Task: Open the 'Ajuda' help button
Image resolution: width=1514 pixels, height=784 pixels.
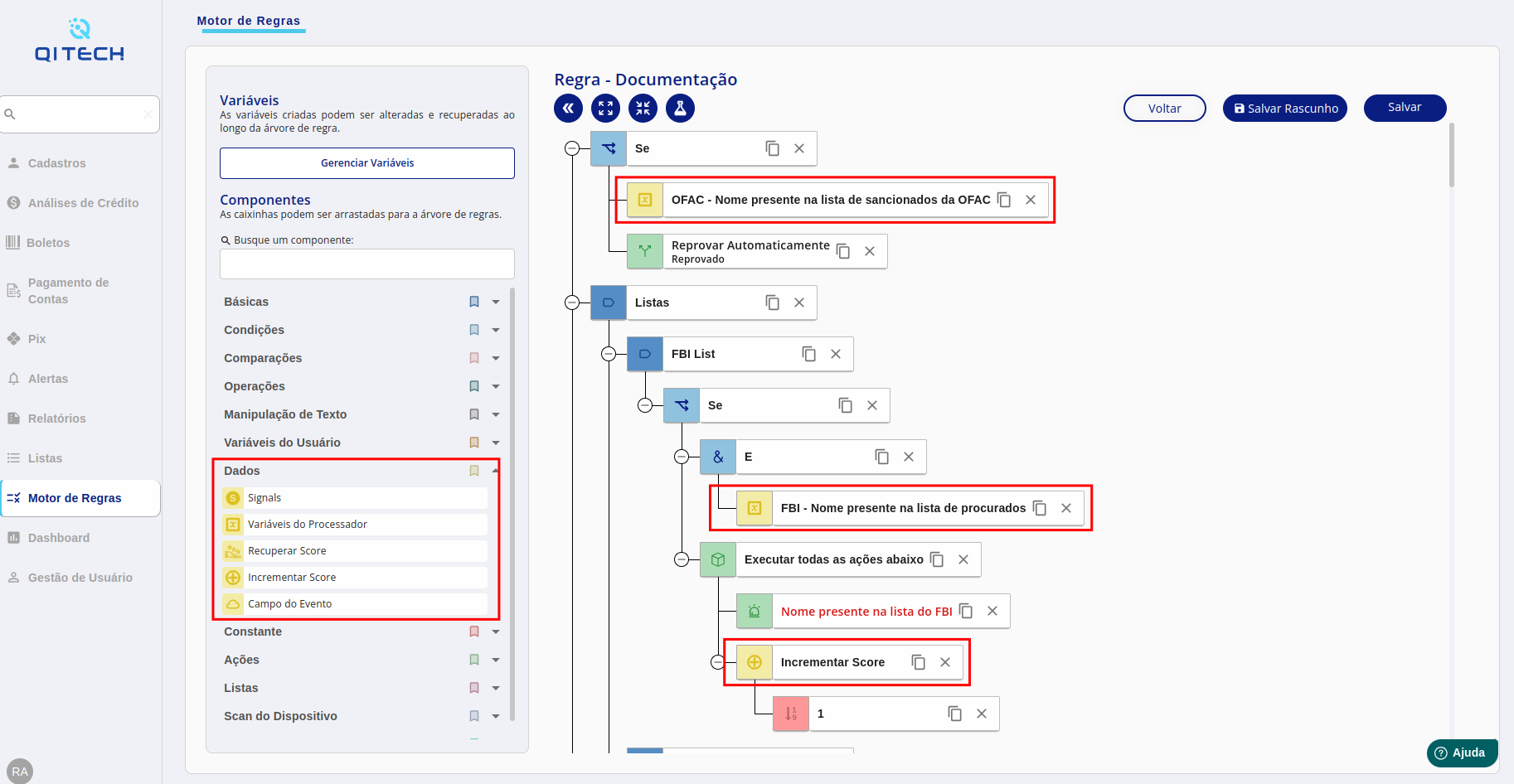Action: 1463,753
